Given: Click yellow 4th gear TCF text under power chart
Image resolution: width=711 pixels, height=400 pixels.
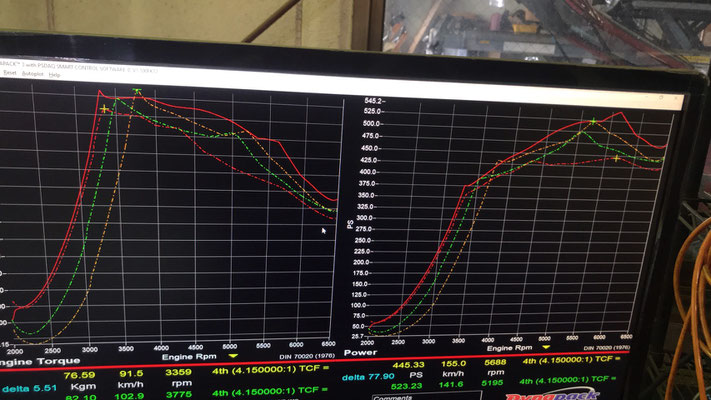Looking at the screenshot, I should (571, 360).
